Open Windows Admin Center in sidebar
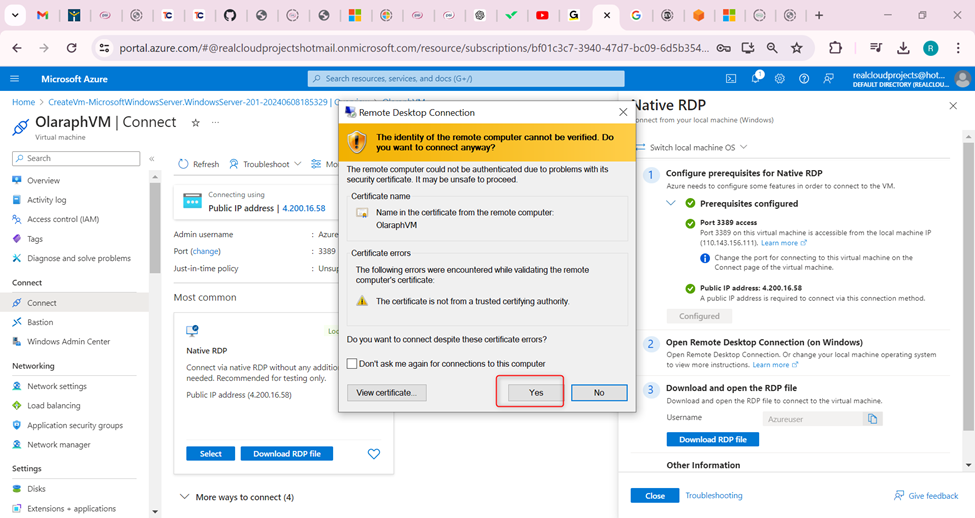975x518 pixels. [68, 341]
